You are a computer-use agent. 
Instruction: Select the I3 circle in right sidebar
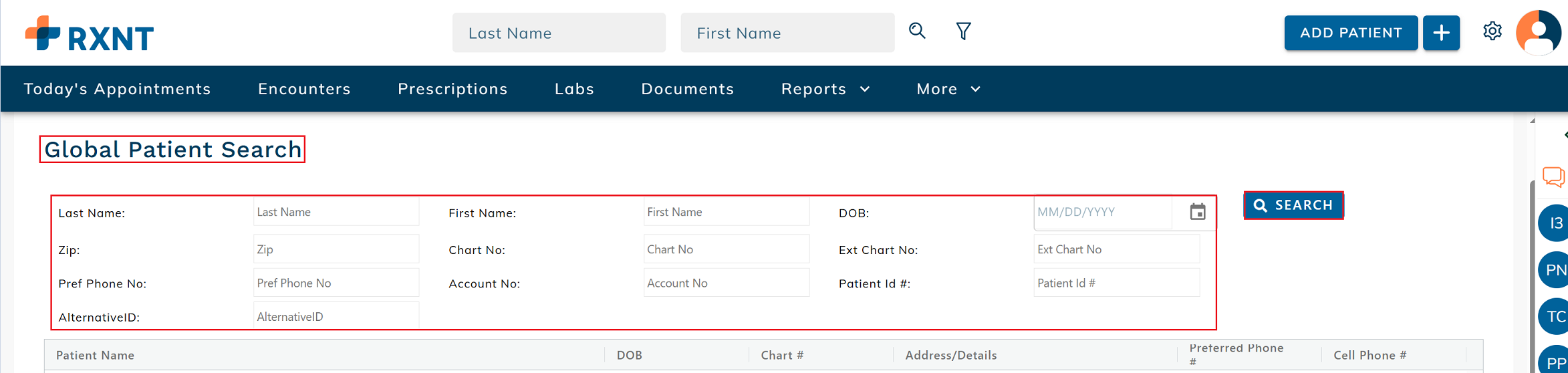tap(1555, 223)
